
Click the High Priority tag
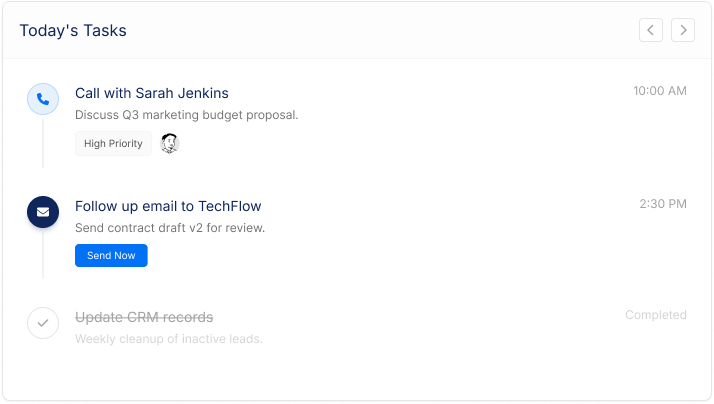113,144
